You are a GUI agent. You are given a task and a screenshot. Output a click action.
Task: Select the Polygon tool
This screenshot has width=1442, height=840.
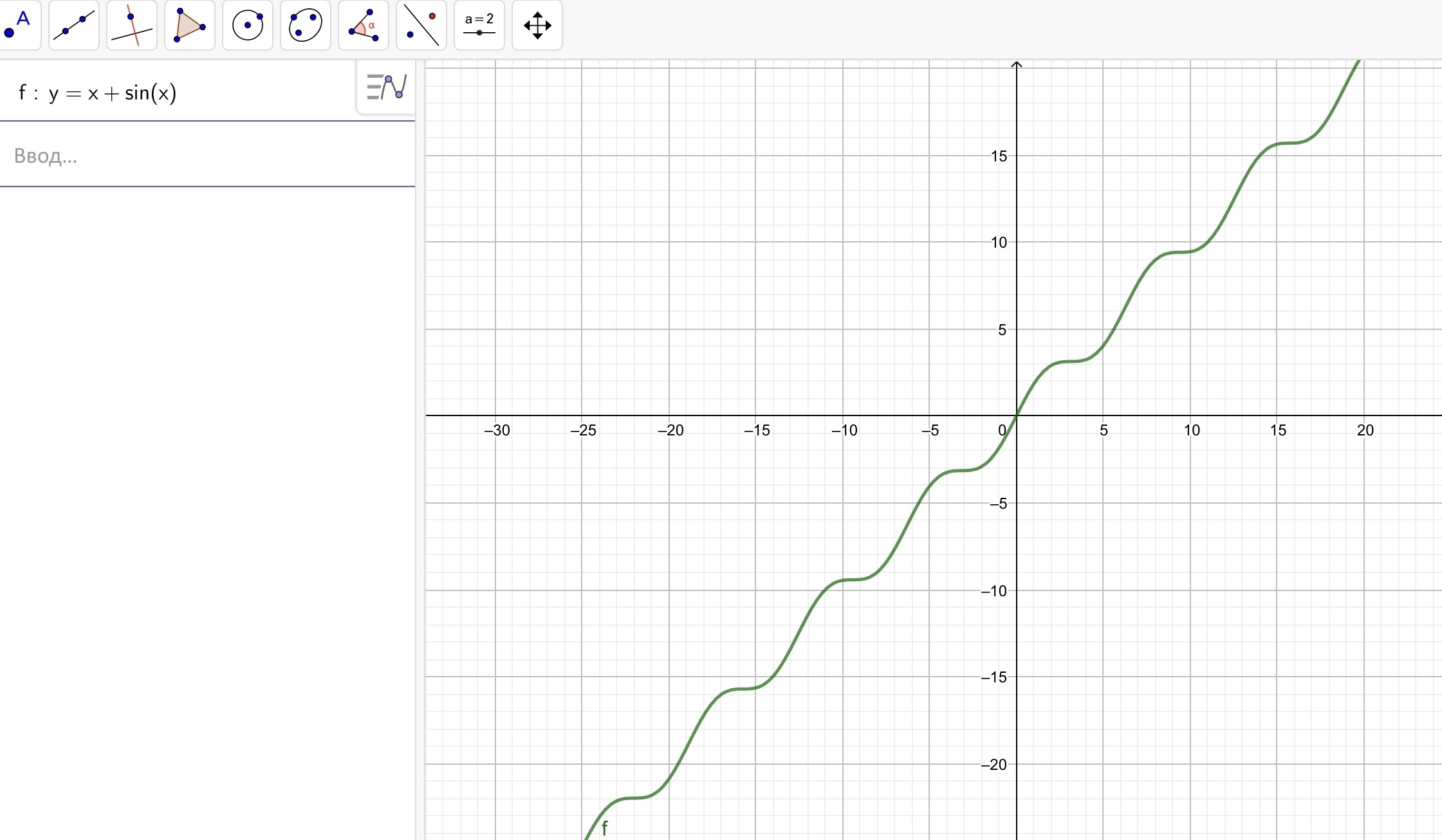click(190, 26)
